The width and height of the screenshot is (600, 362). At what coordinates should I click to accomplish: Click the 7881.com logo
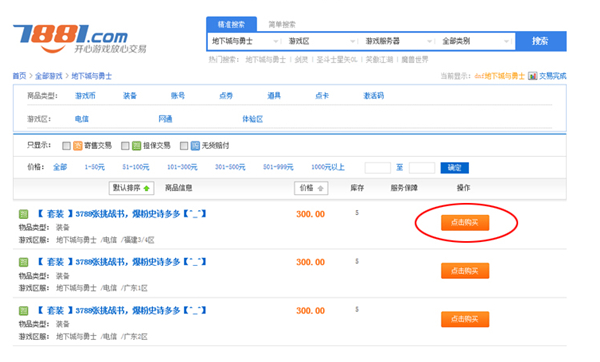coord(80,39)
